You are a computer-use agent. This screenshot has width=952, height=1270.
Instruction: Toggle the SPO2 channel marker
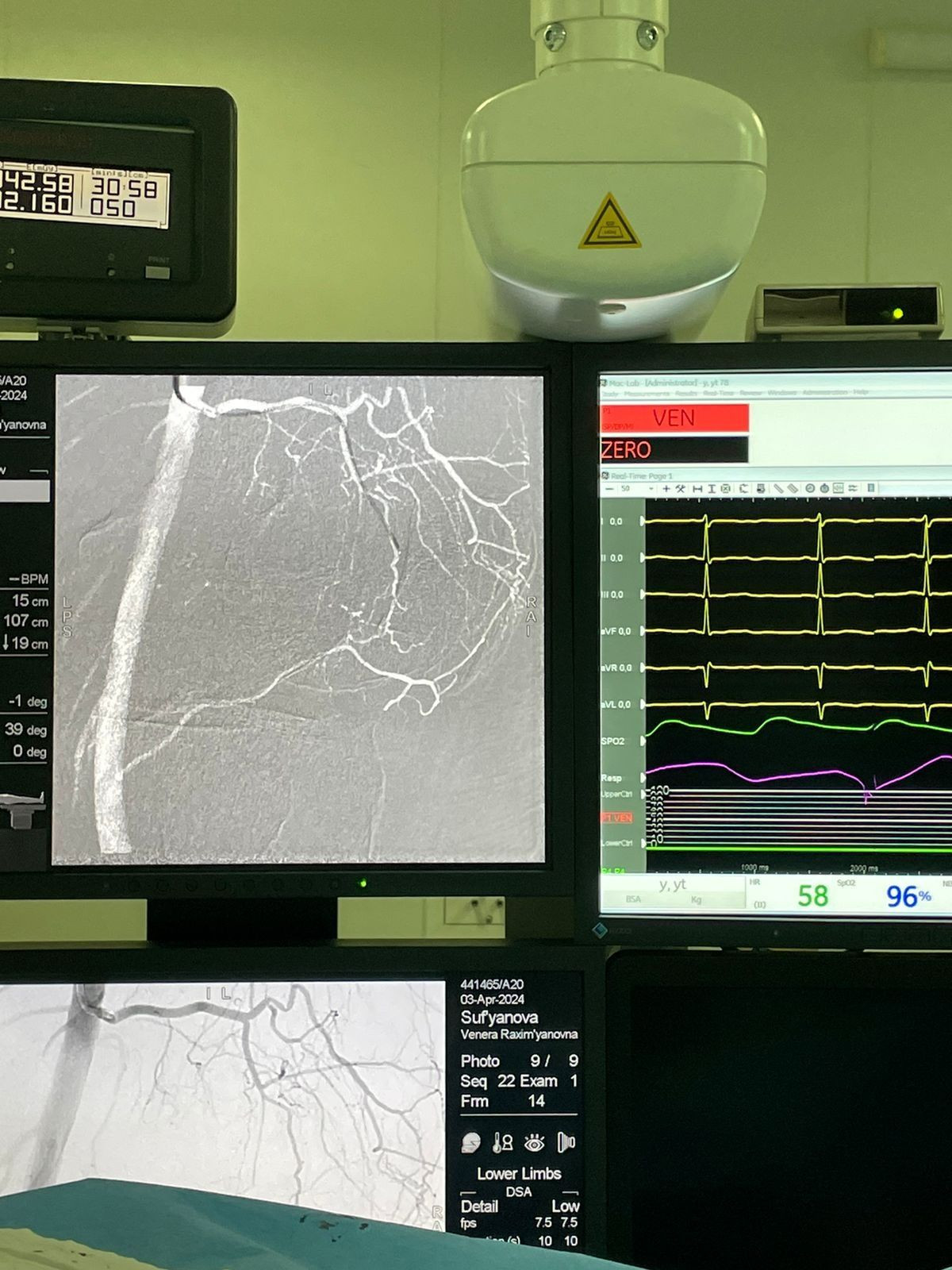tap(642, 741)
